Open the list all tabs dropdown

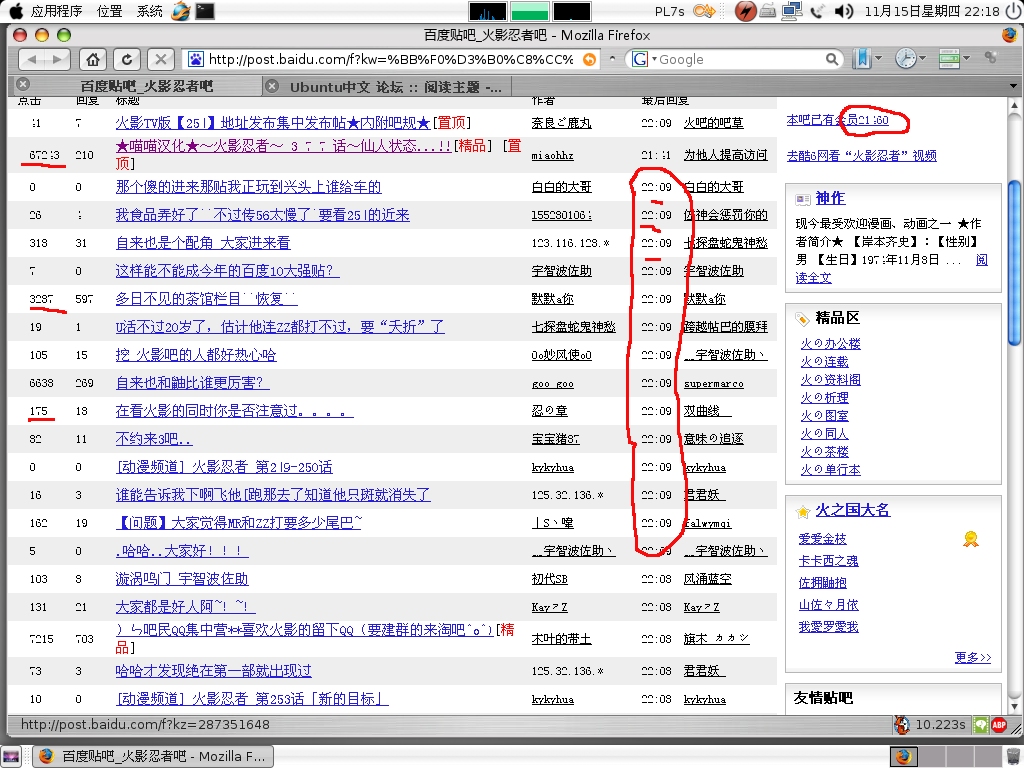tap(1013, 86)
